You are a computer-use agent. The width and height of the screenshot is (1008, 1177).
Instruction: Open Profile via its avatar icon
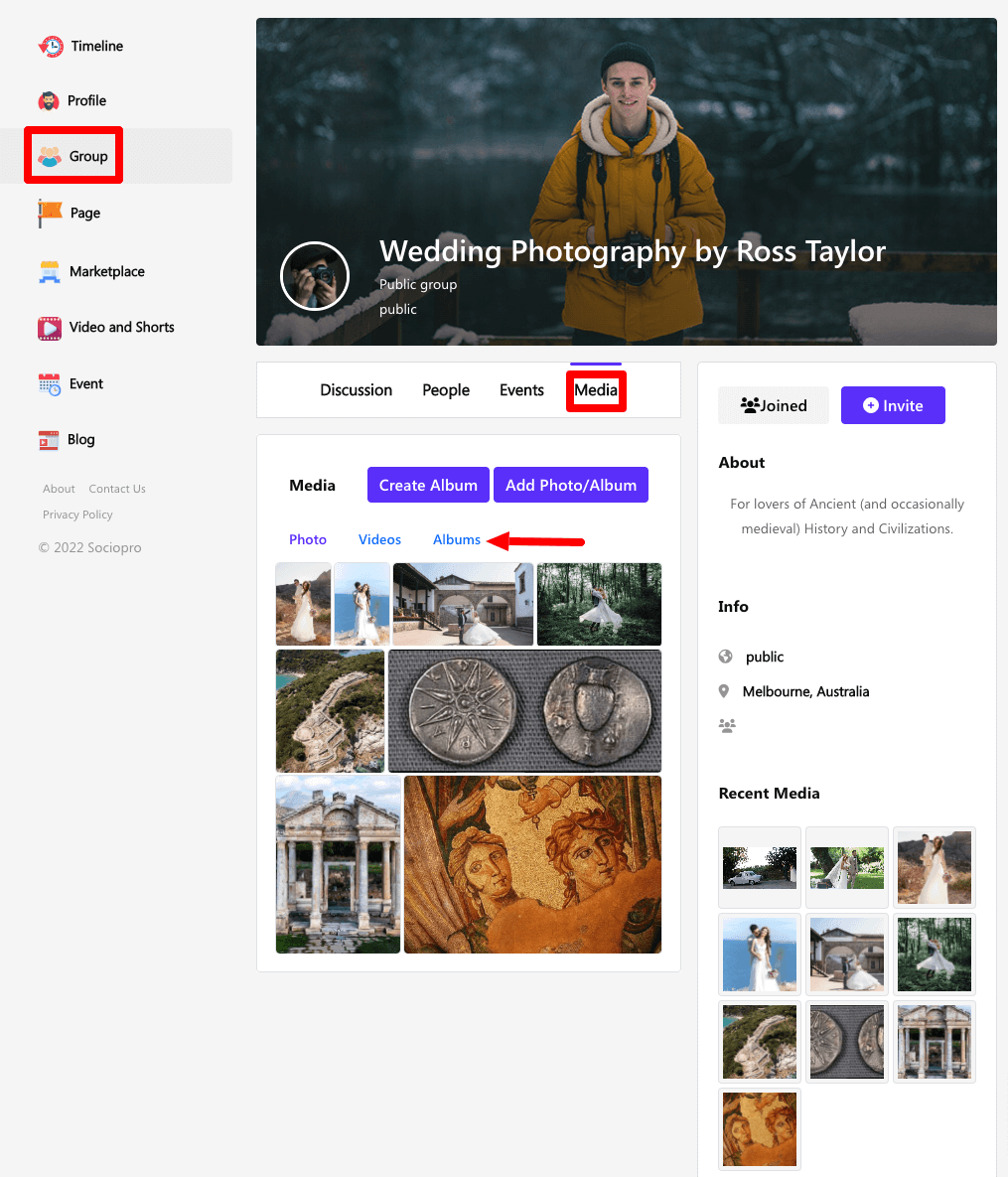(49, 101)
